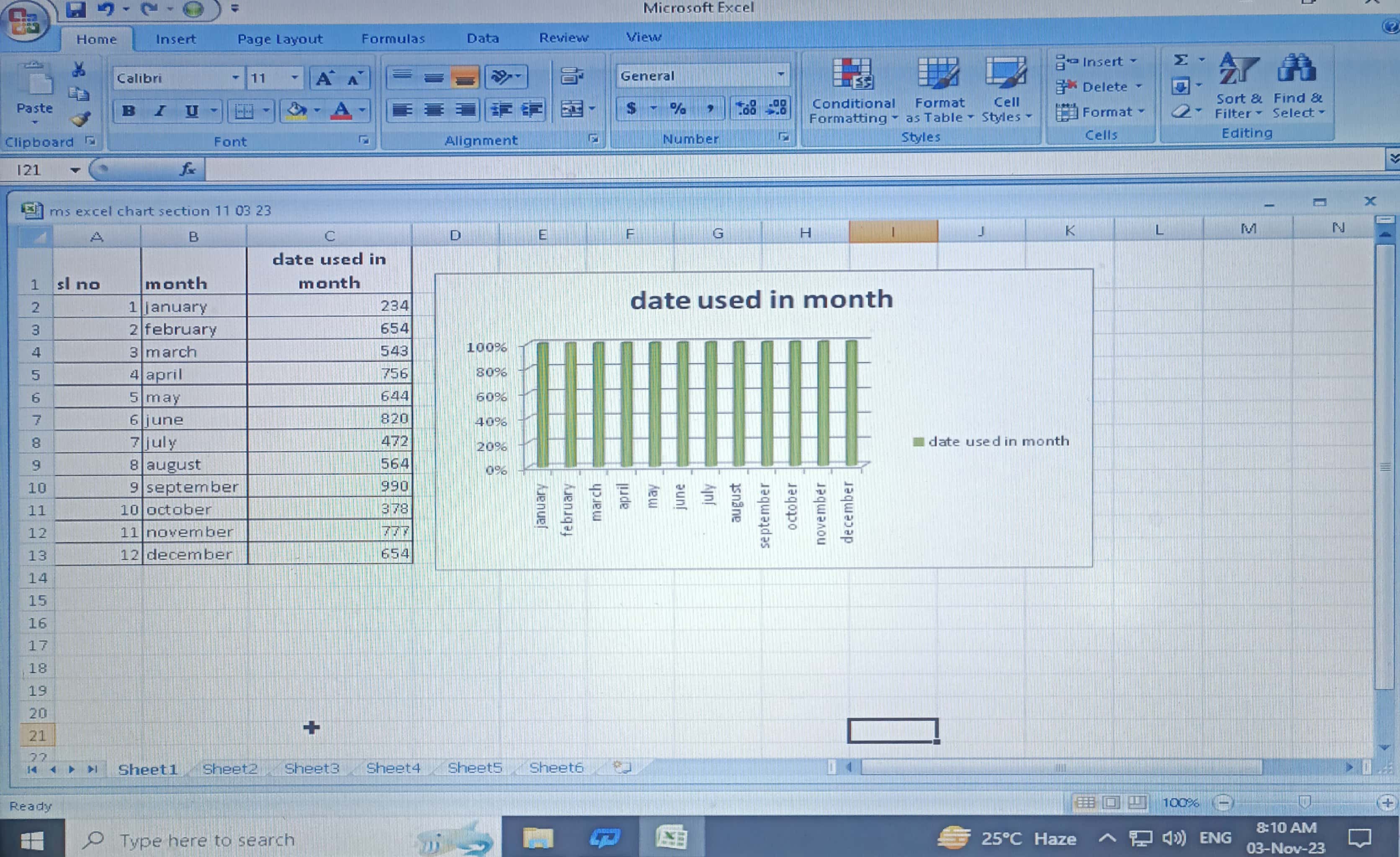Click the Format Painter brush icon
The height and width of the screenshot is (857, 1400).
point(80,119)
